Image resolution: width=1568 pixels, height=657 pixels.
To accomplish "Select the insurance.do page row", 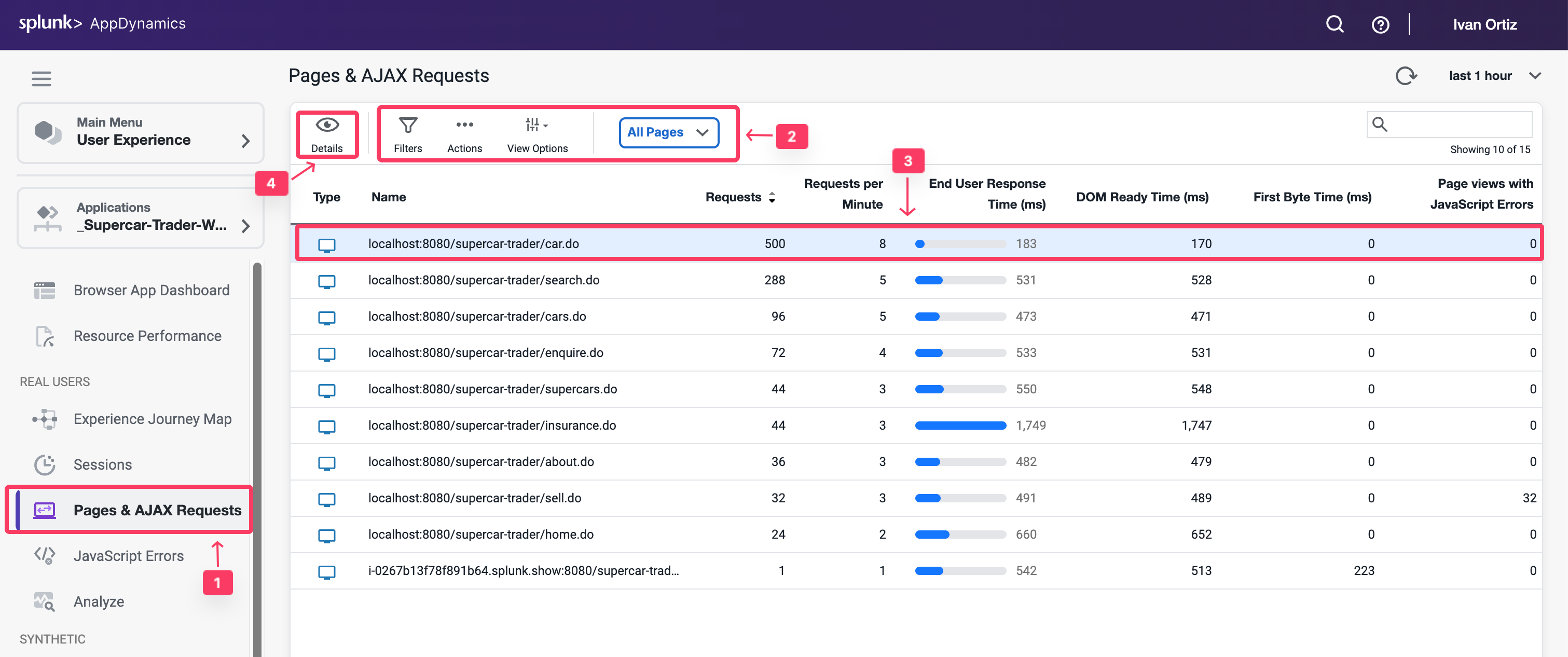I will click(492, 426).
